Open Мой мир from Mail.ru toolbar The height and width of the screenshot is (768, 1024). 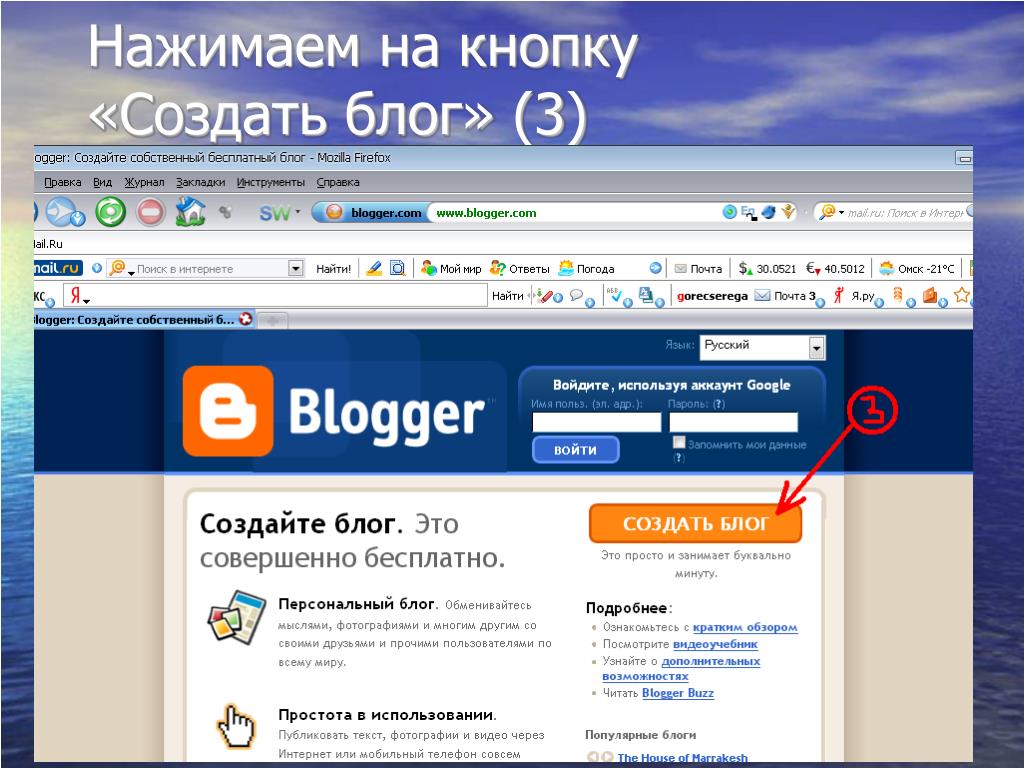click(x=451, y=268)
